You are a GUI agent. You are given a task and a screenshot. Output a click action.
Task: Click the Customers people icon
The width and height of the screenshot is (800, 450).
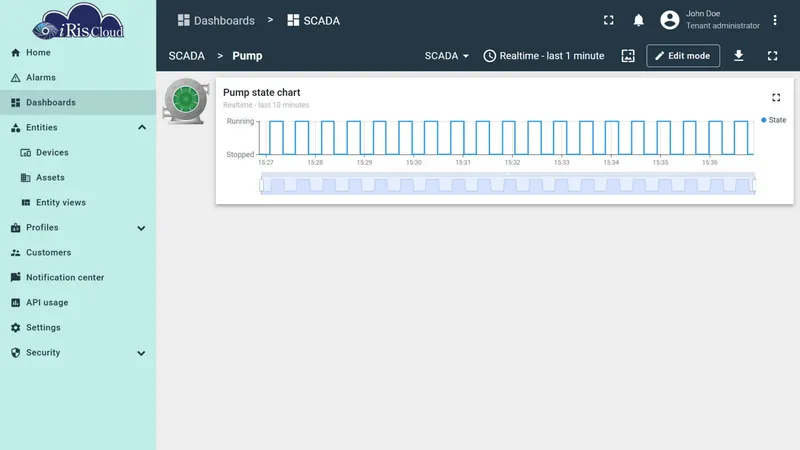15,253
